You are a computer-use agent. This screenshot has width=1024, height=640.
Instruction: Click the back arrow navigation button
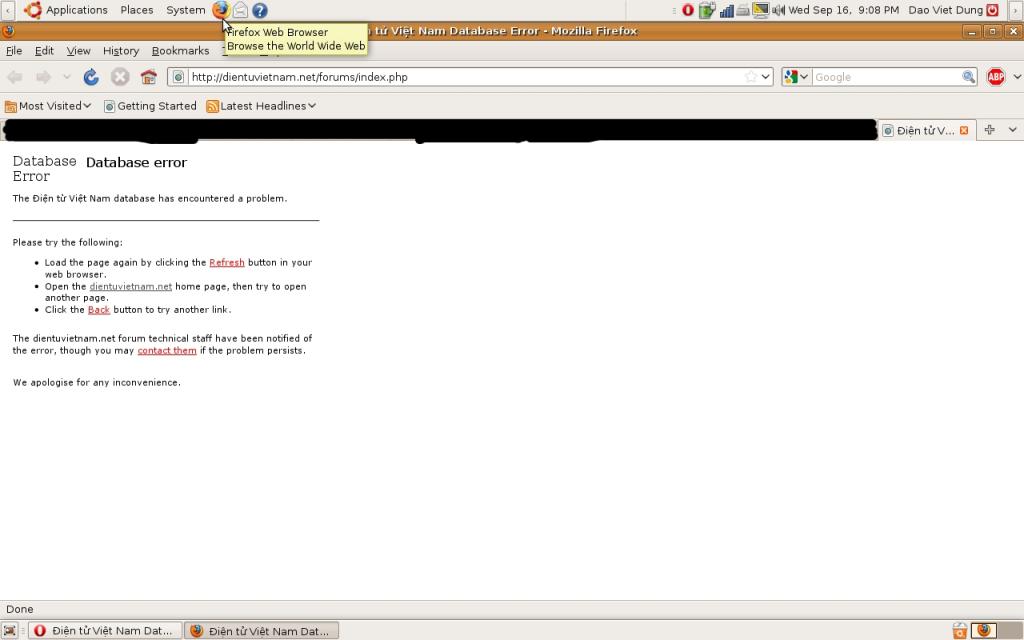[15, 77]
